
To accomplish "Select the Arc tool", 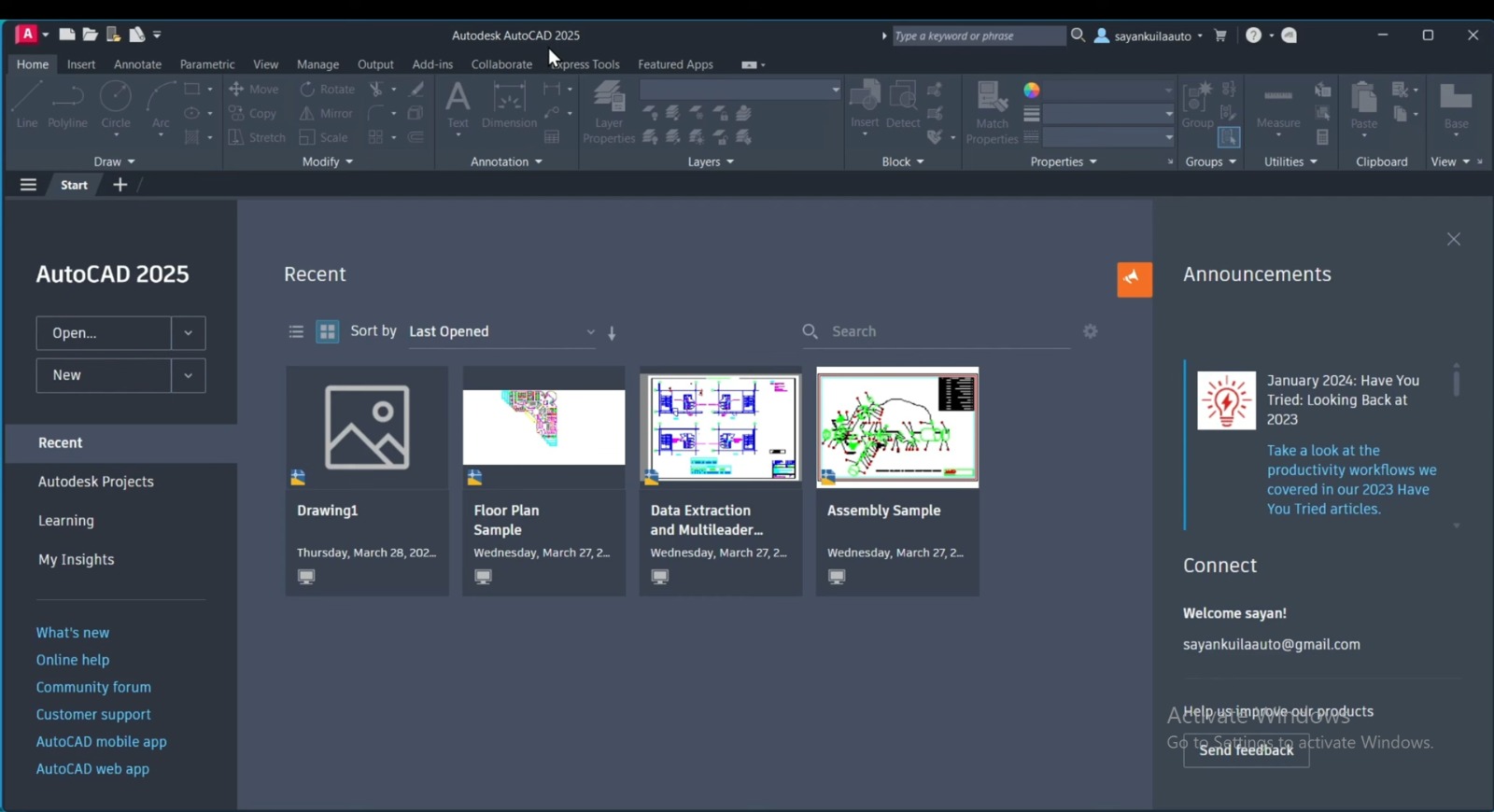I will tap(161, 105).
